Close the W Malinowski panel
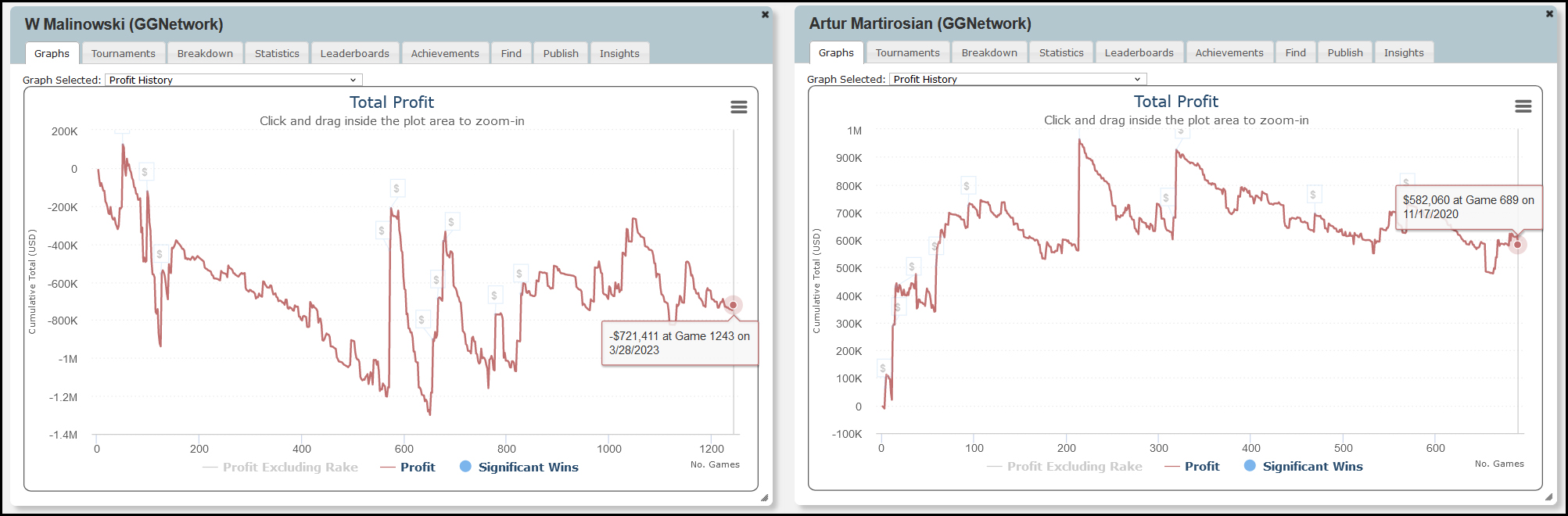 pyautogui.click(x=765, y=15)
